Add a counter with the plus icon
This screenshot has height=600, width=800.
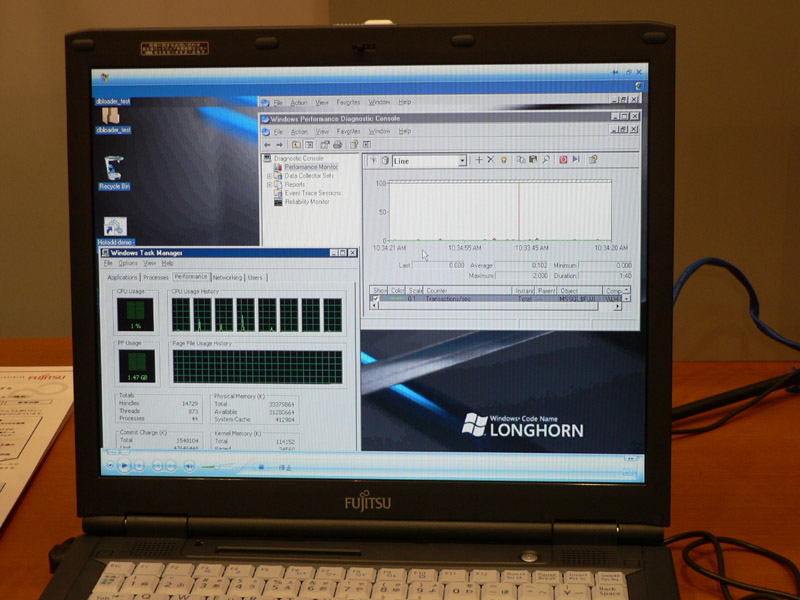point(479,160)
